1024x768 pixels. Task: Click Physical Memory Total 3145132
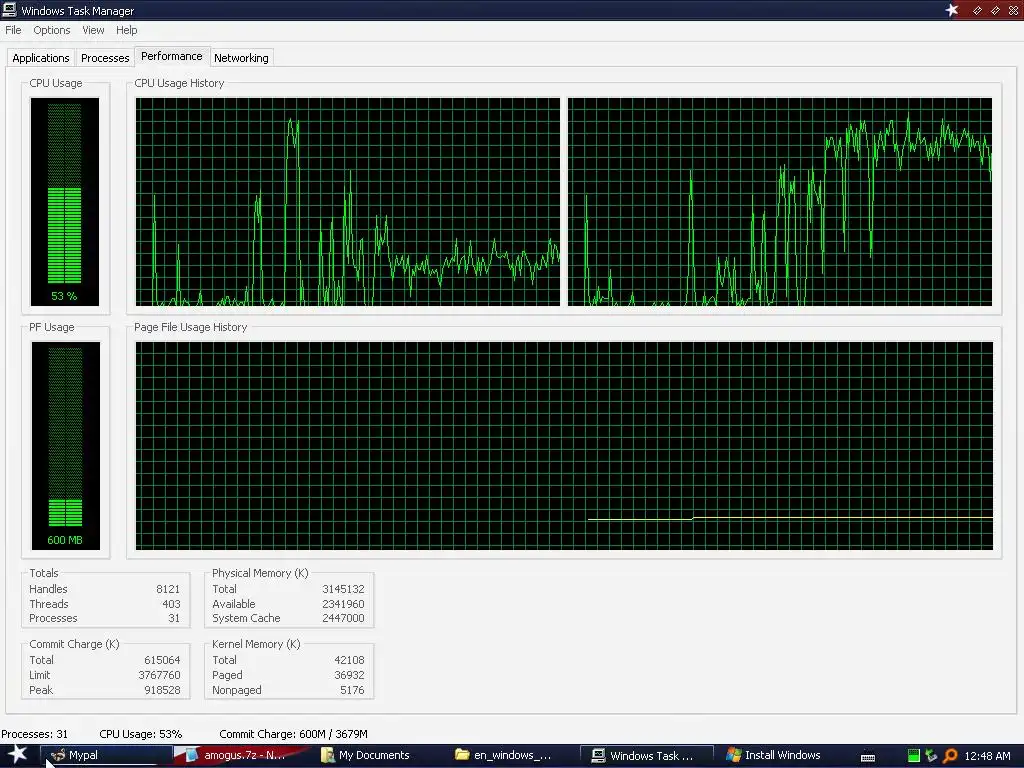click(343, 589)
